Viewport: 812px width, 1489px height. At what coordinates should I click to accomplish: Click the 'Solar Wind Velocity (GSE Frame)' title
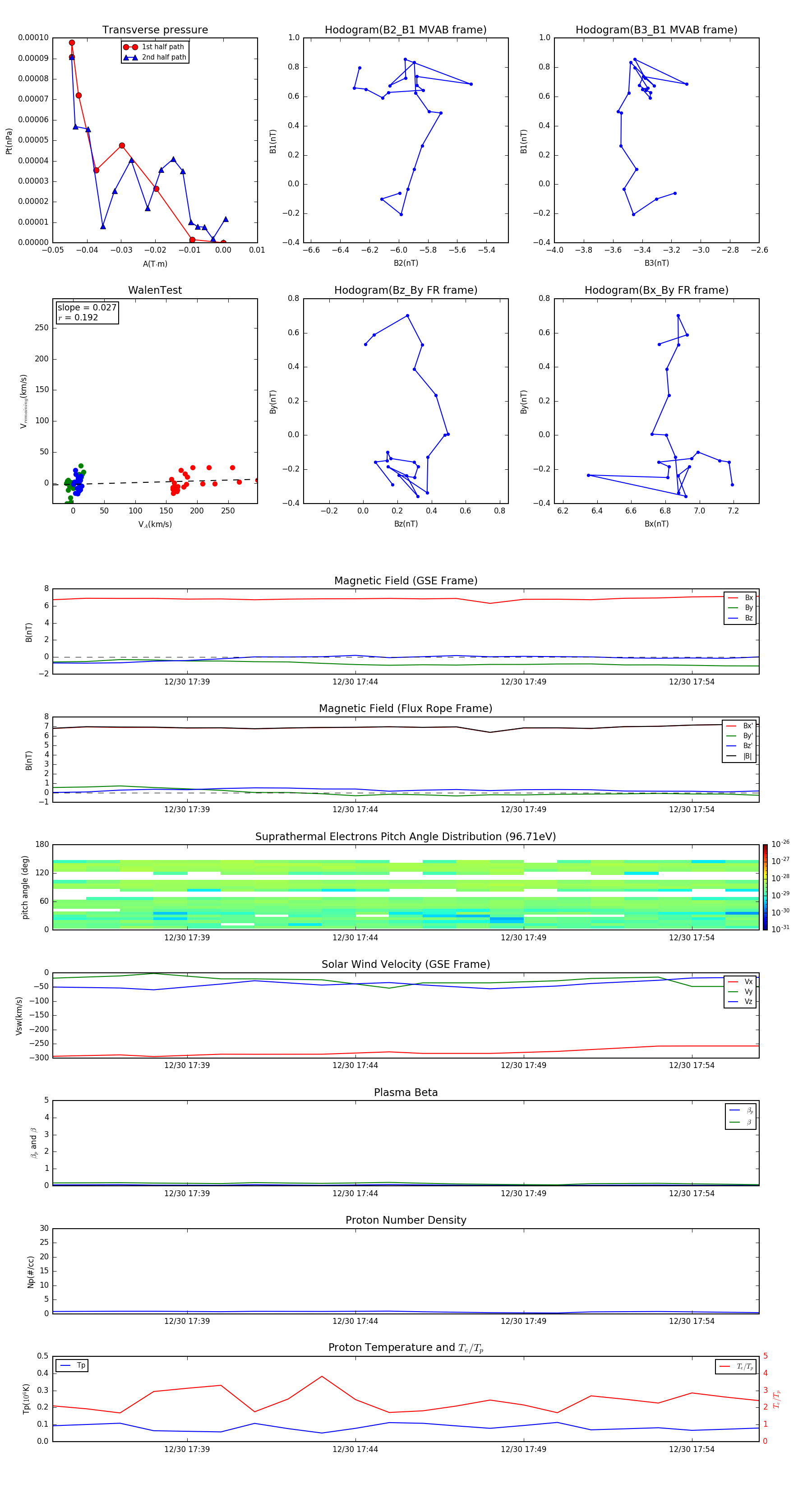(406, 964)
